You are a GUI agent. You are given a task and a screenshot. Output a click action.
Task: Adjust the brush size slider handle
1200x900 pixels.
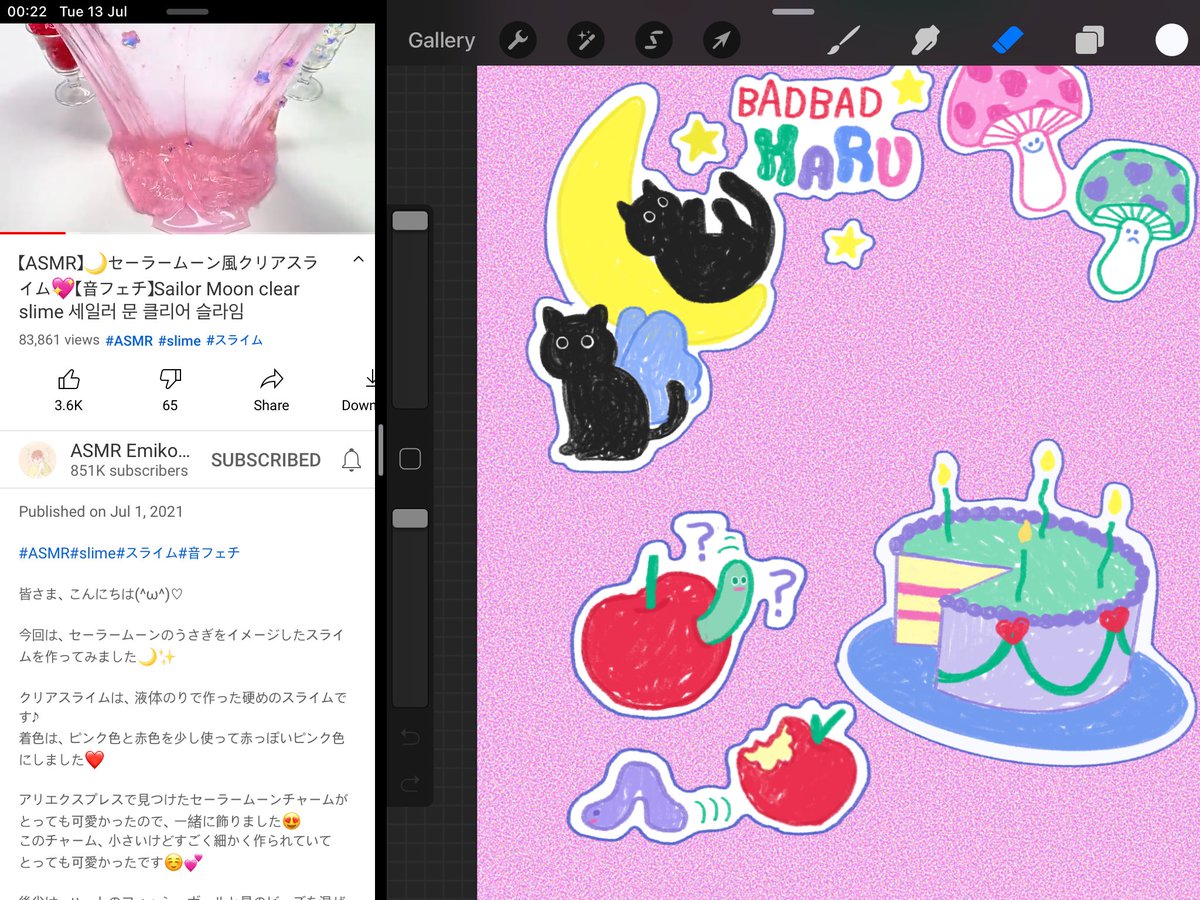pos(410,221)
